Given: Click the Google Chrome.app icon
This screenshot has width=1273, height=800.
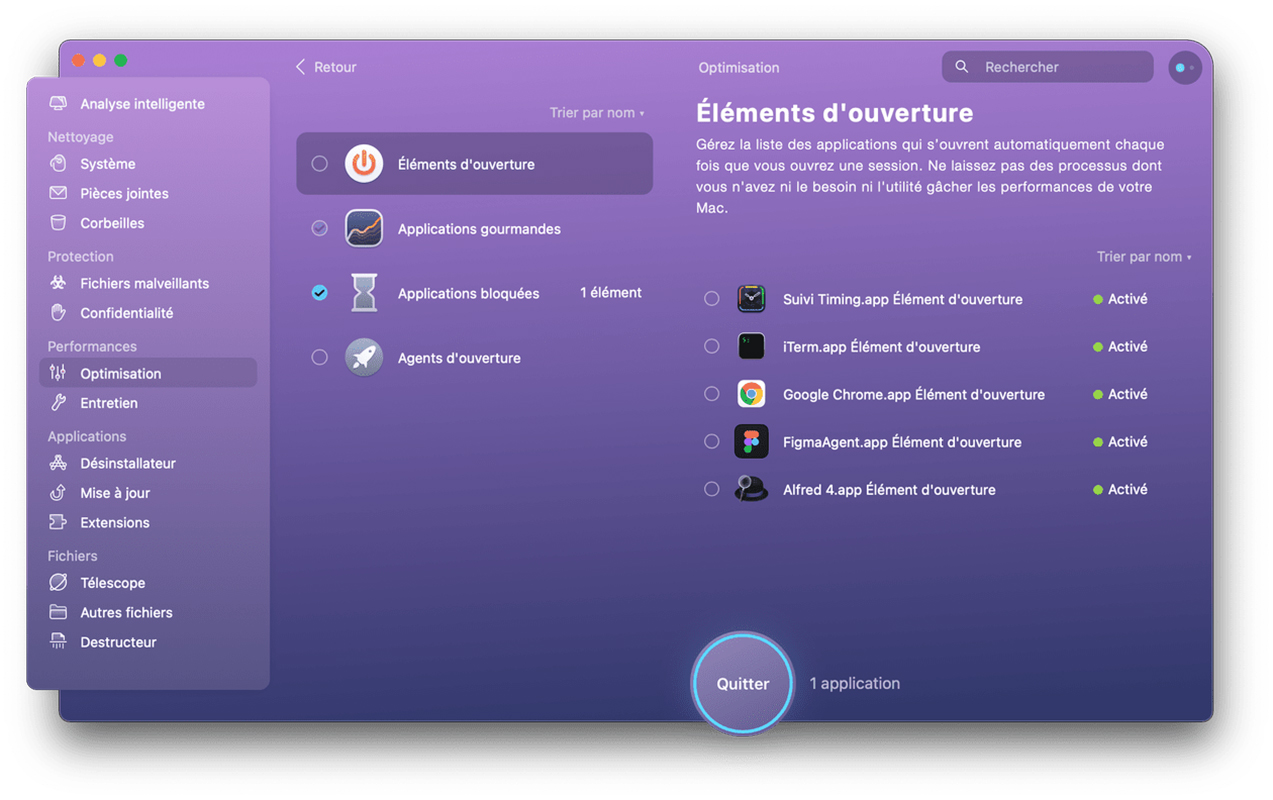Looking at the screenshot, I should point(751,394).
